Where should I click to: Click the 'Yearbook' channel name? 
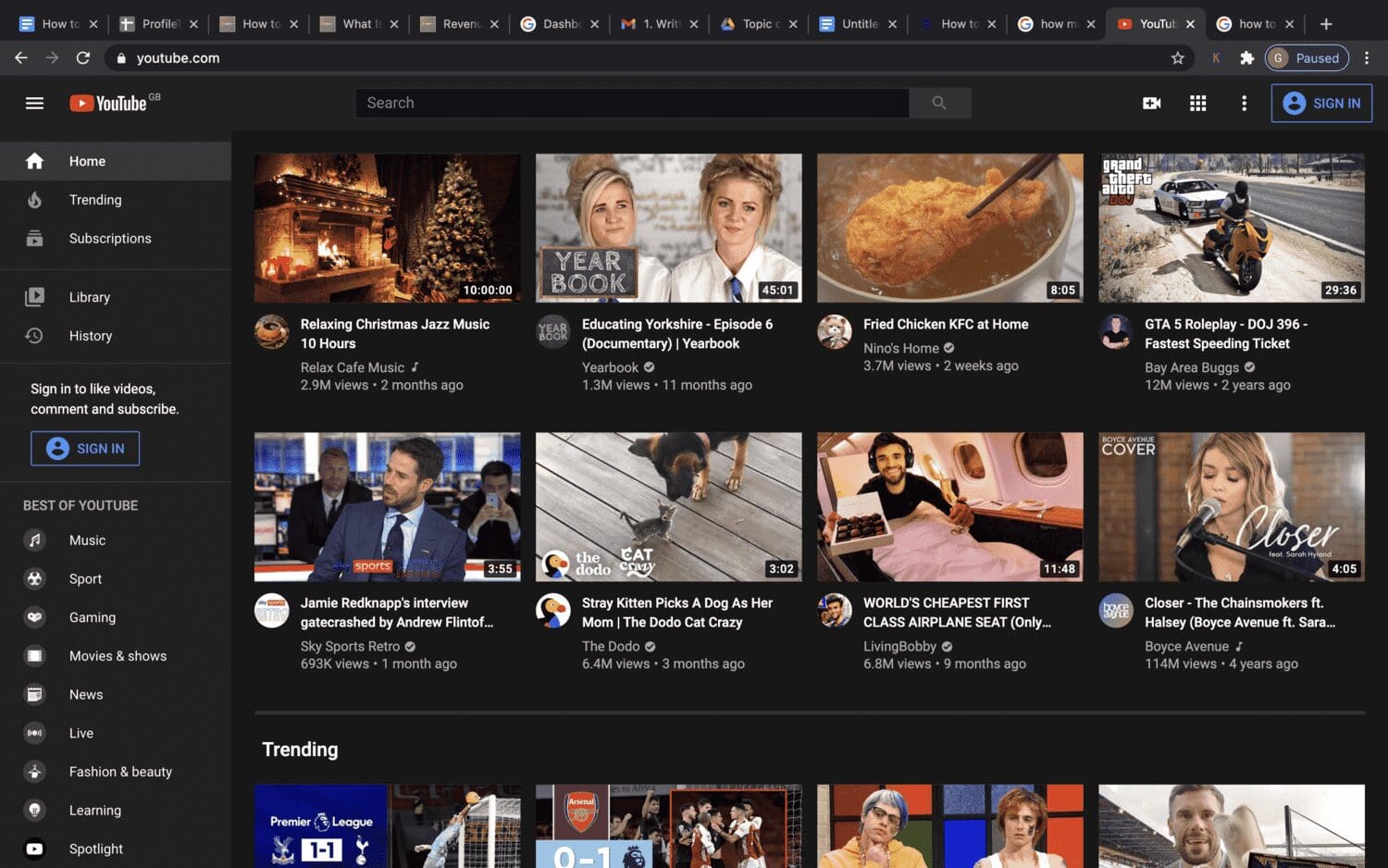pos(610,367)
